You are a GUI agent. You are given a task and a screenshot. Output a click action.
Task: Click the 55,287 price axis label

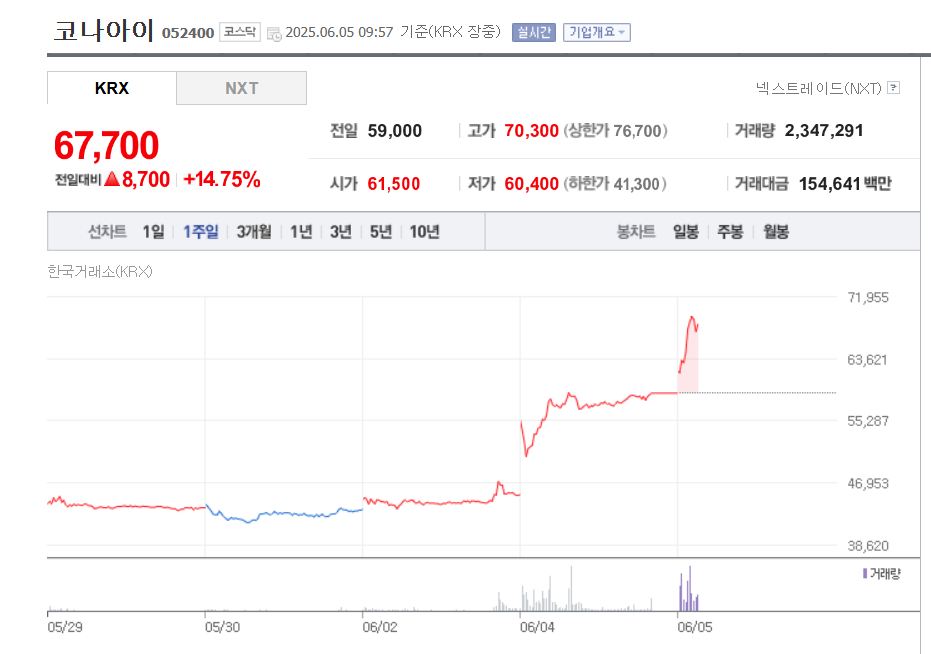tap(867, 421)
